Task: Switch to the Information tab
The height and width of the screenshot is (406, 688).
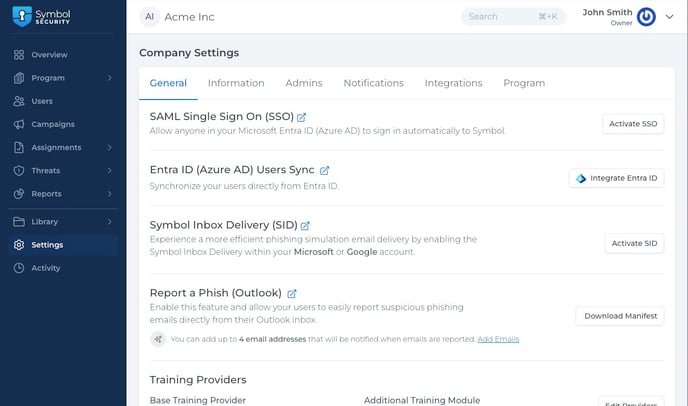Action: (x=236, y=83)
